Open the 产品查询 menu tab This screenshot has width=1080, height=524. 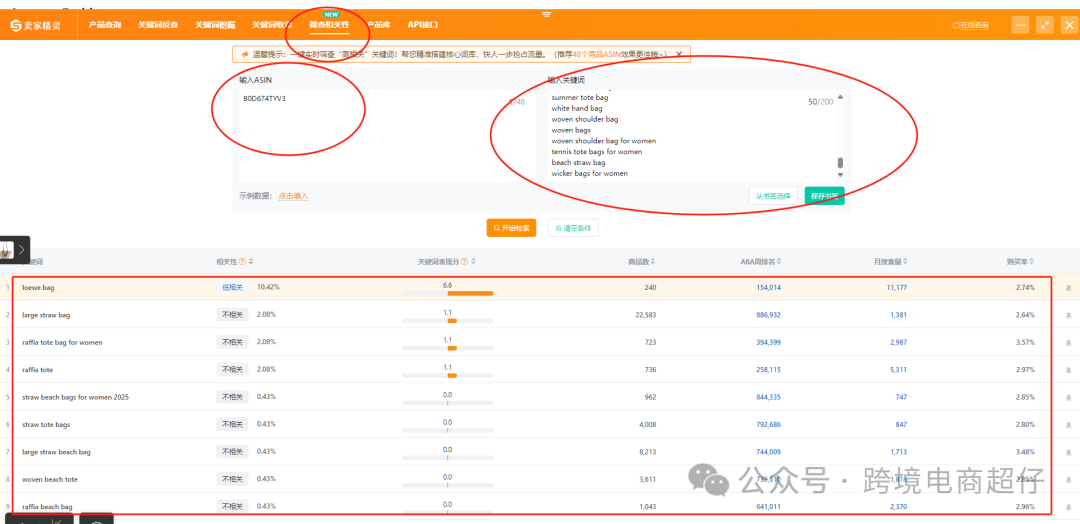coord(105,25)
